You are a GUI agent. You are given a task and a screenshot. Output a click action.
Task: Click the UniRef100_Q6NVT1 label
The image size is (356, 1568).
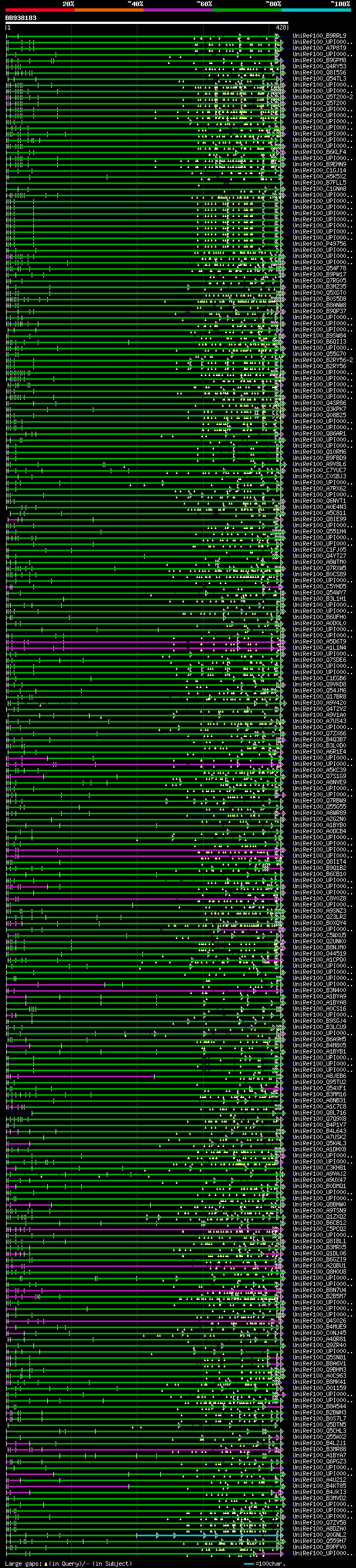pos(319,501)
